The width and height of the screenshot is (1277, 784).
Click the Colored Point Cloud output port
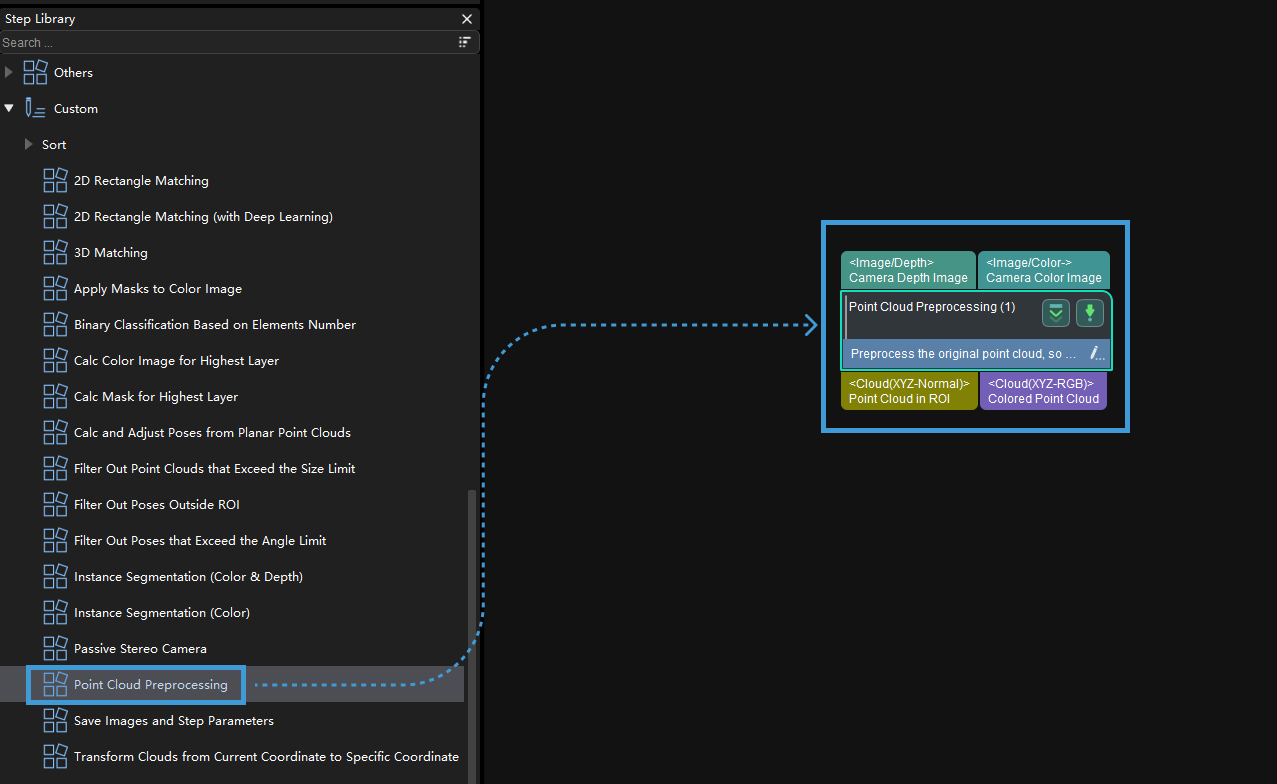(x=1043, y=391)
